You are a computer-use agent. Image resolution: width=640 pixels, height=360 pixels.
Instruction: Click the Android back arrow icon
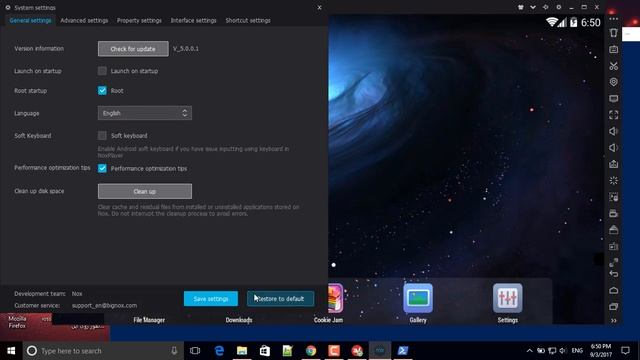click(x=613, y=274)
